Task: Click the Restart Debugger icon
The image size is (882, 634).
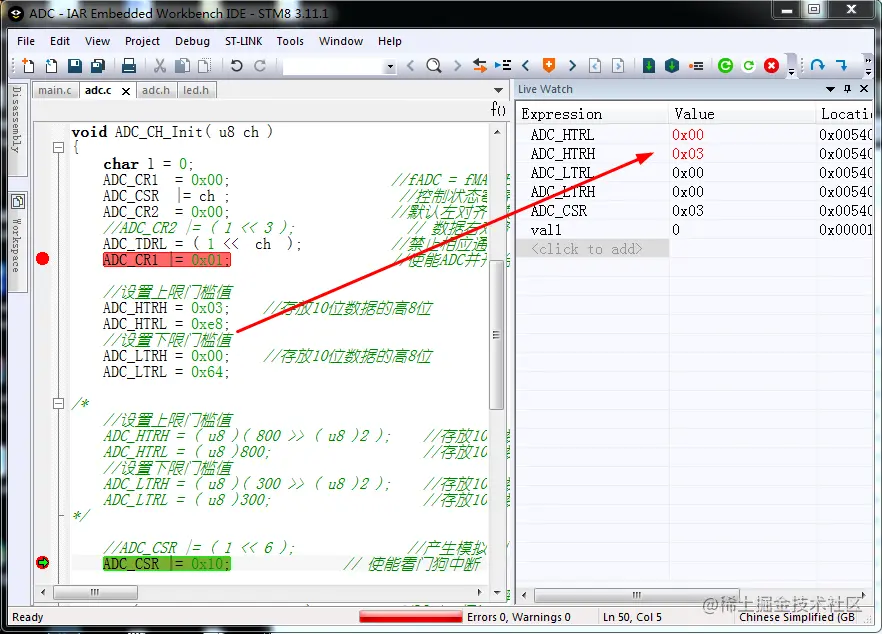Action: coord(749,66)
